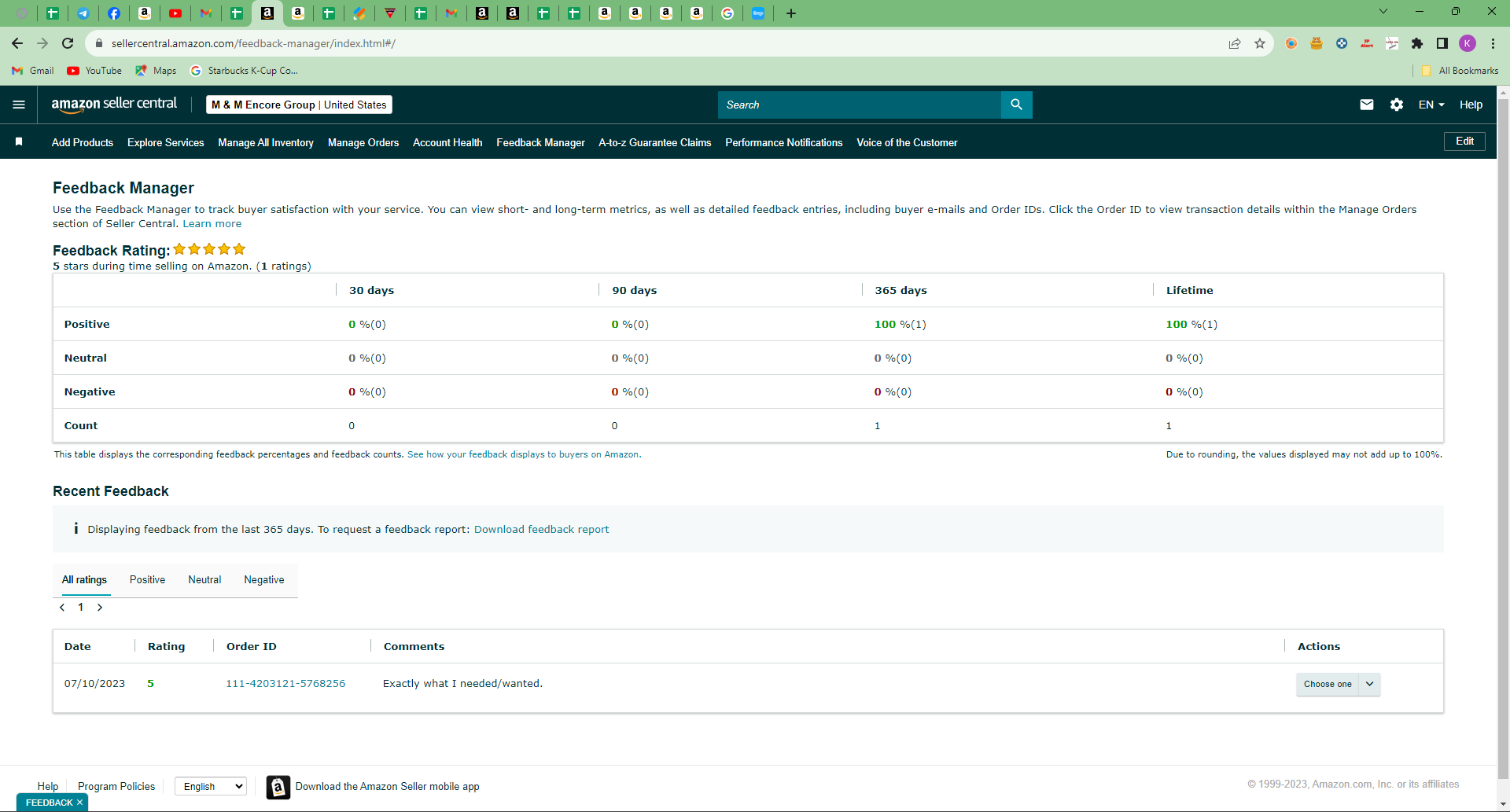The width and height of the screenshot is (1510, 812).
Task: Open the Starbucks K-Cup Co... bookmark
Action: pos(245,71)
